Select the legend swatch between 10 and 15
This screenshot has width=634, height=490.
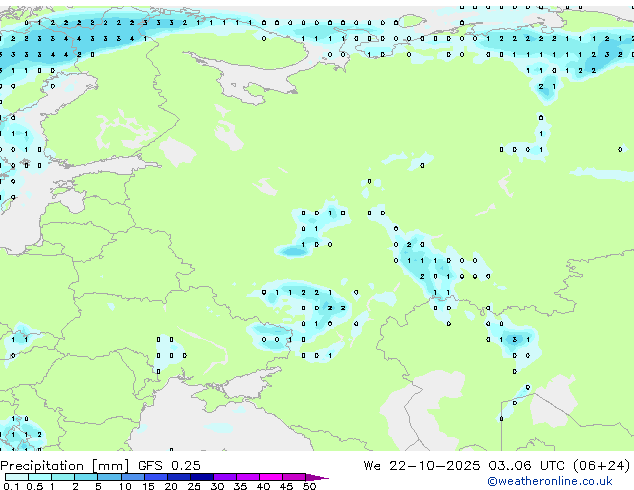tap(133, 477)
